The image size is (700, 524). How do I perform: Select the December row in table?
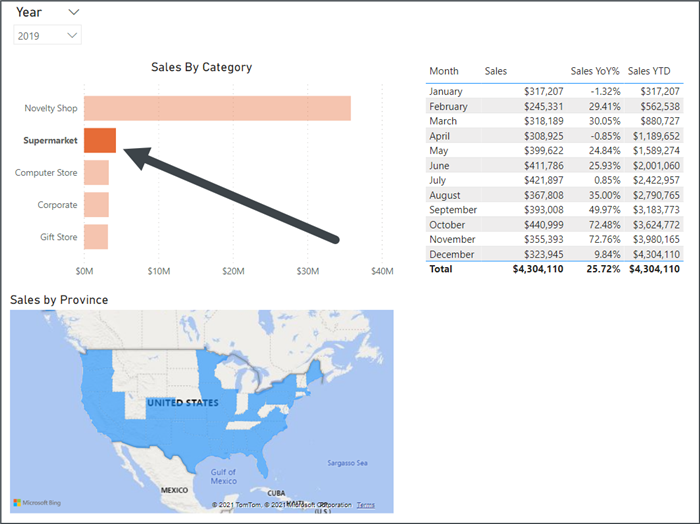coord(451,254)
